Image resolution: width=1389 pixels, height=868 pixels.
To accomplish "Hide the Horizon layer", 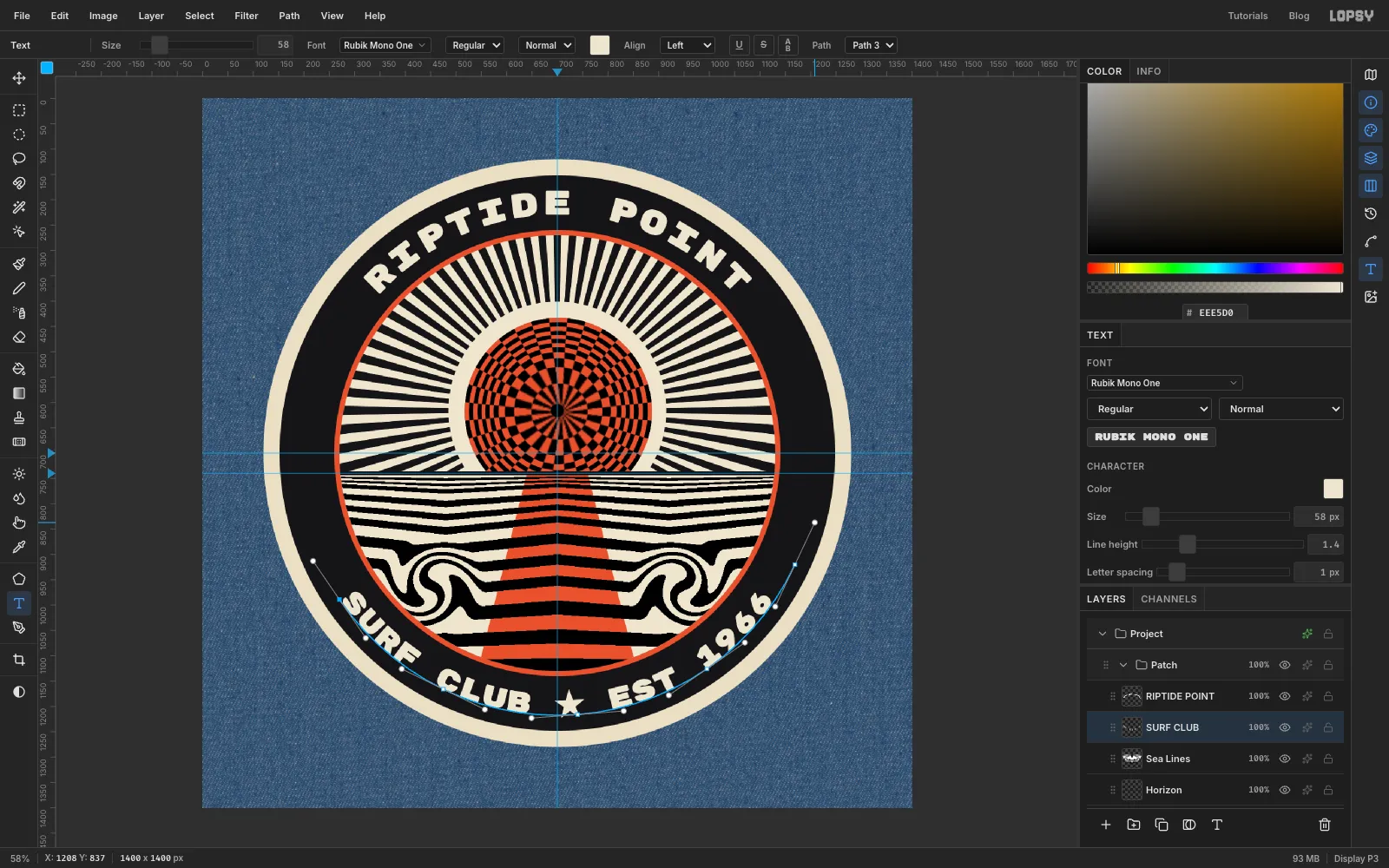I will coord(1285,790).
